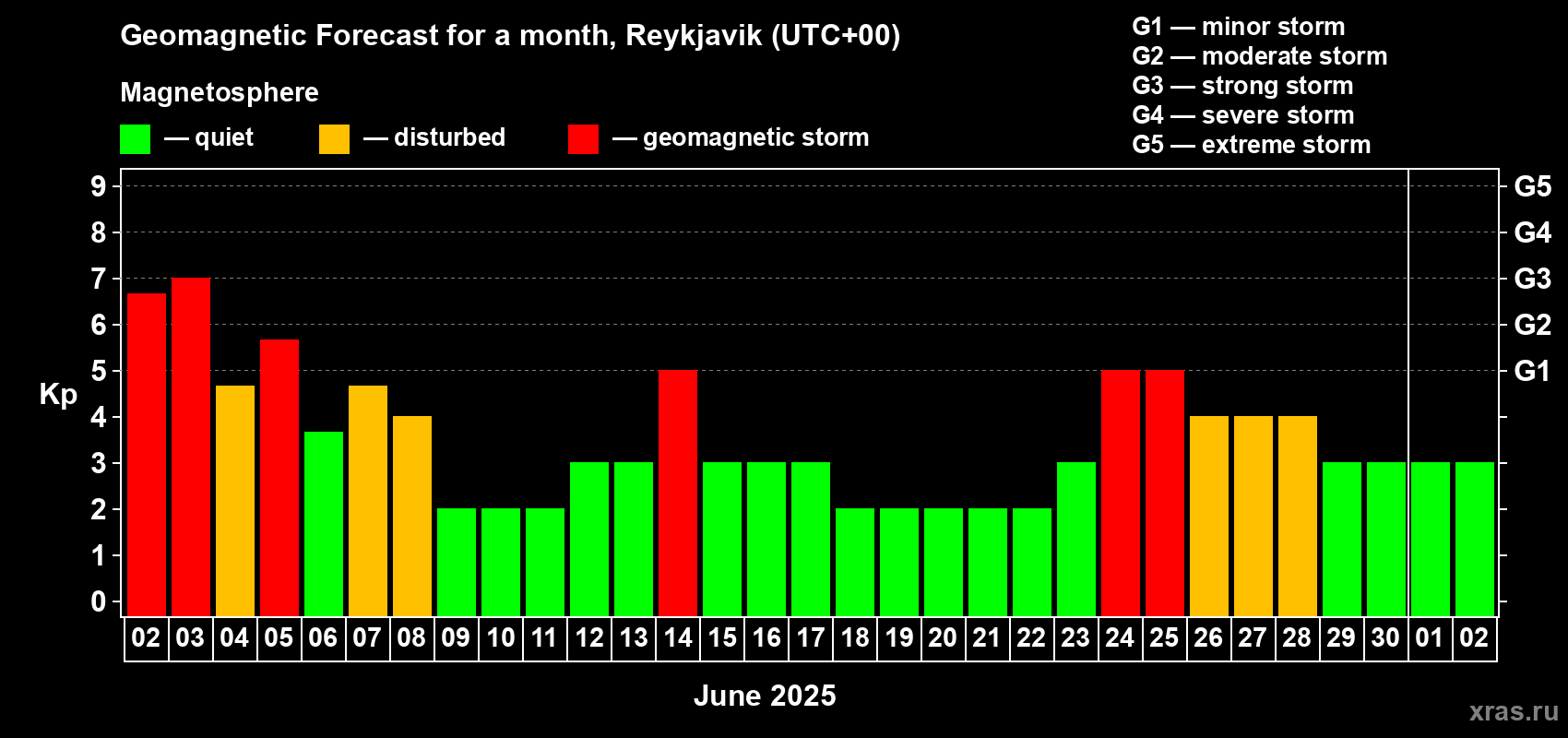Click the date label 22 on the axis
Screen dimensions: 1568x738
click(x=1032, y=638)
